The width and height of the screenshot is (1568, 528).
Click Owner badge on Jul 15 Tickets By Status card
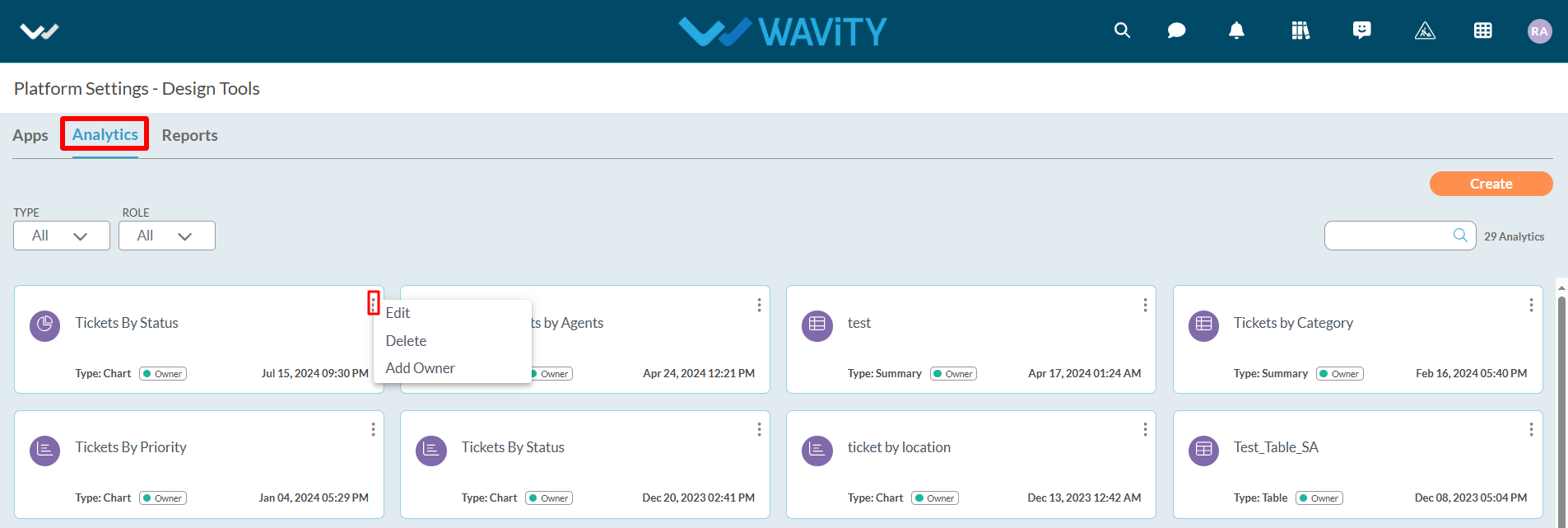(163, 374)
